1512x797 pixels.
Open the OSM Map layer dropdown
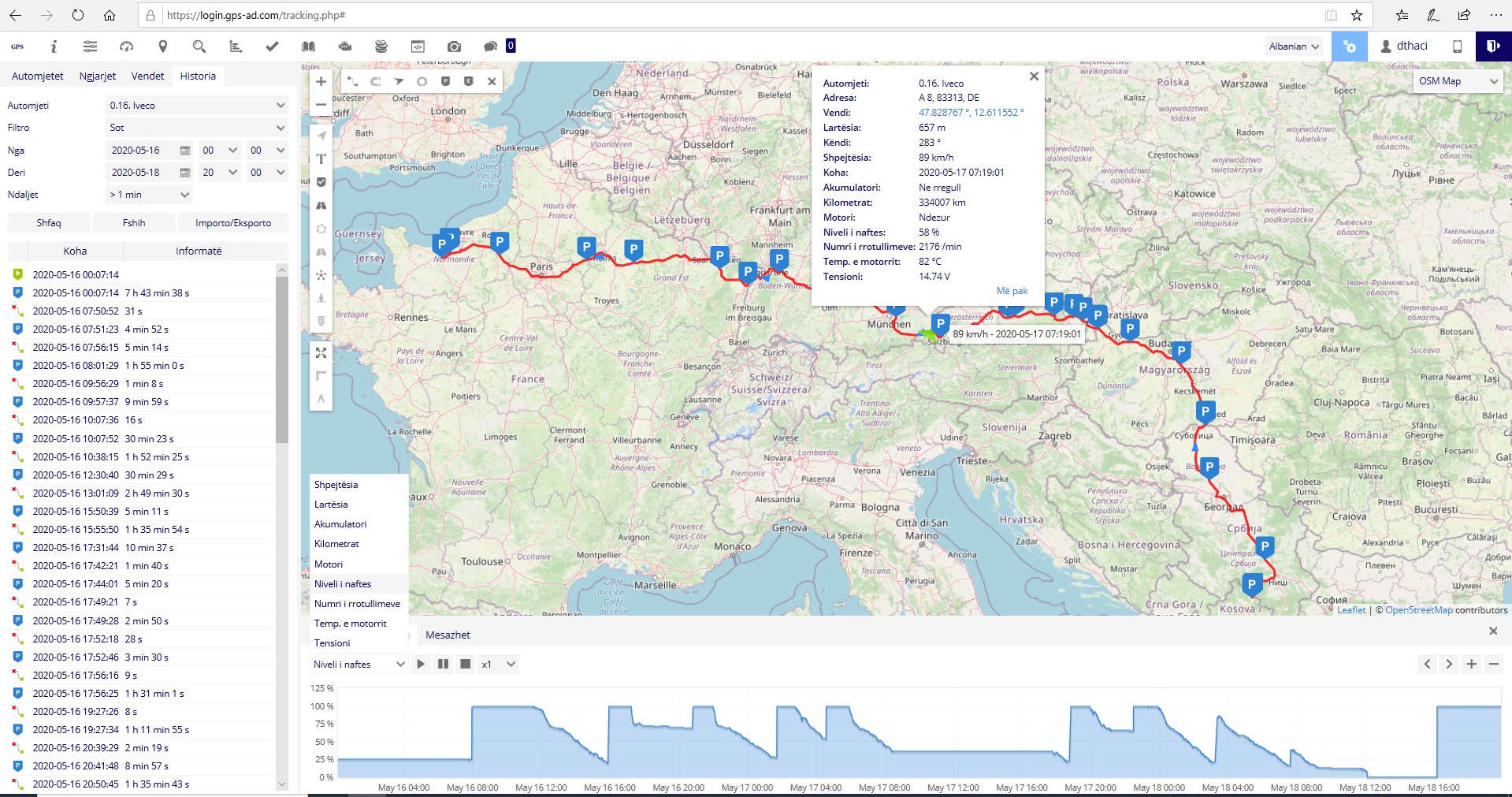(x=1458, y=81)
